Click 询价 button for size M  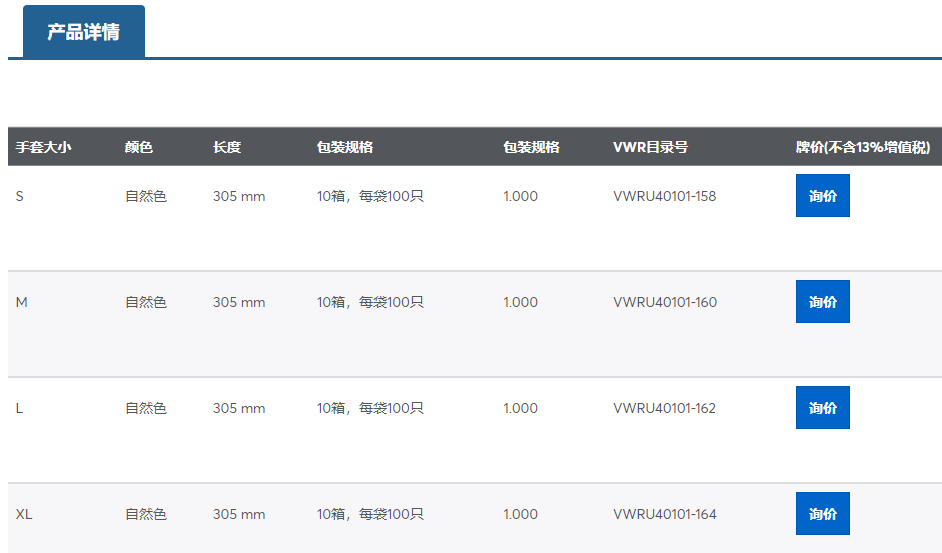tap(822, 301)
